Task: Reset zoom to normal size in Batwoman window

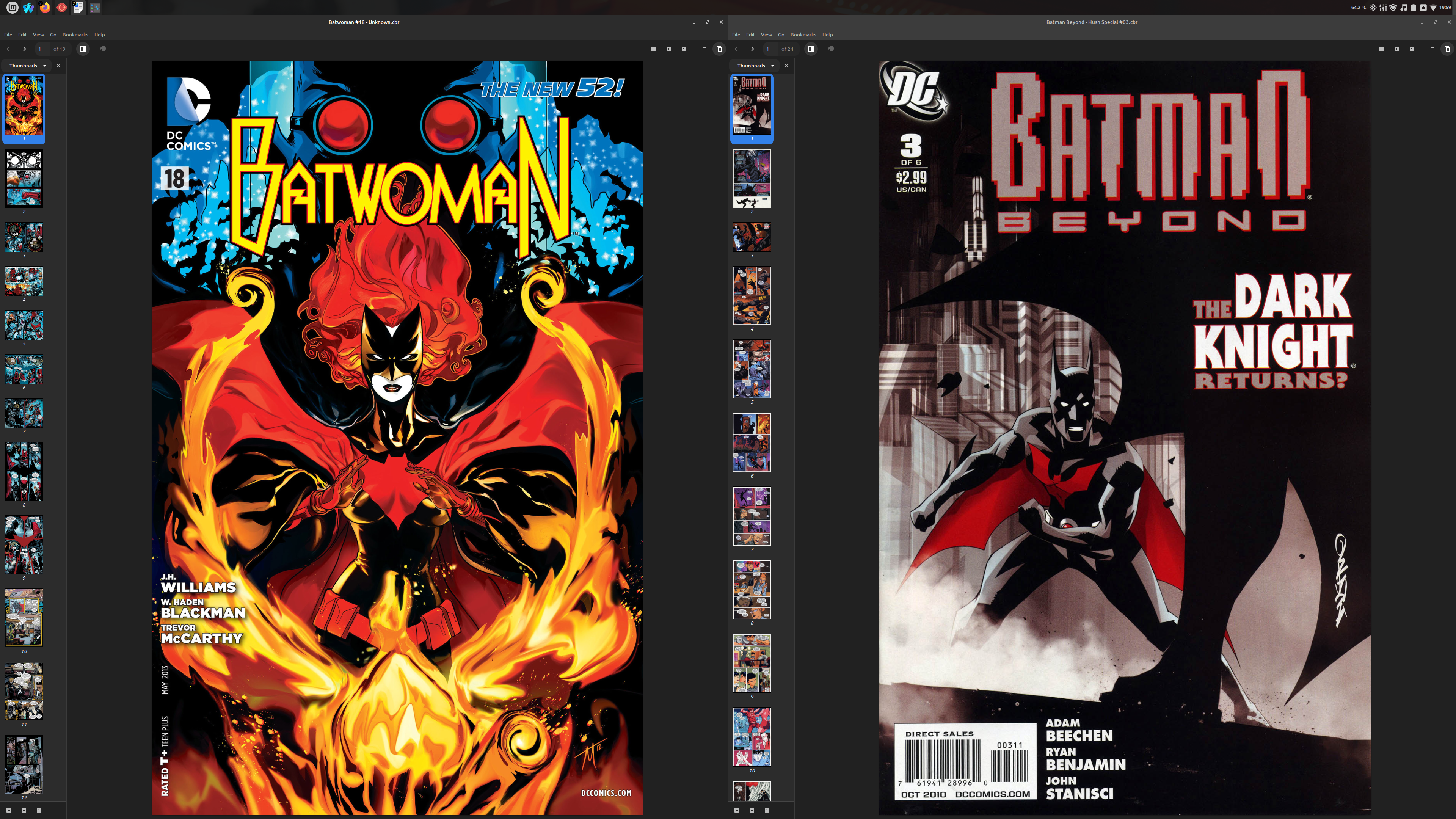Action: pyautogui.click(x=684, y=49)
